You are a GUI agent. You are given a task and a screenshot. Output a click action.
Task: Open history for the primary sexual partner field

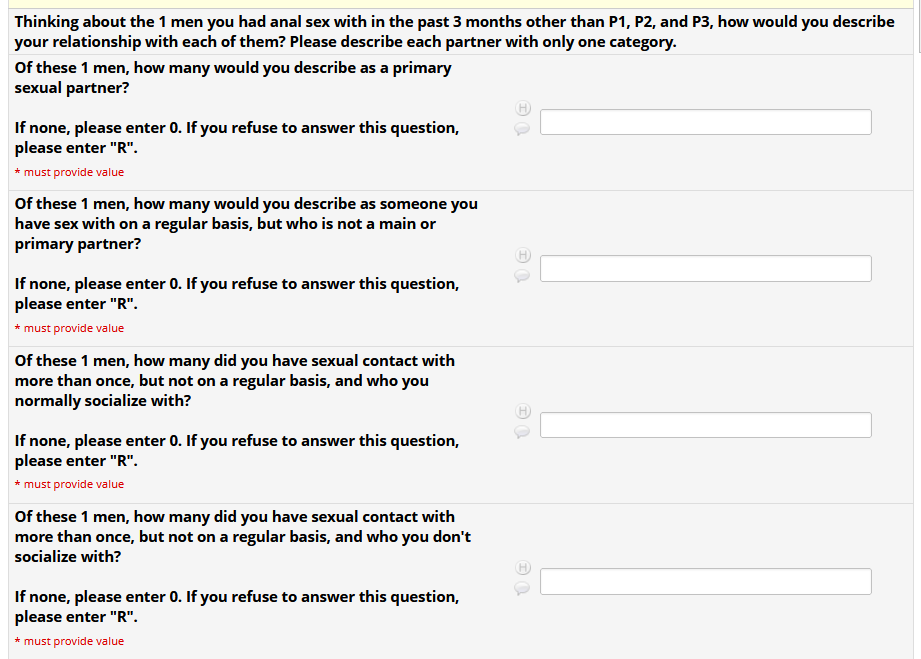click(x=521, y=108)
